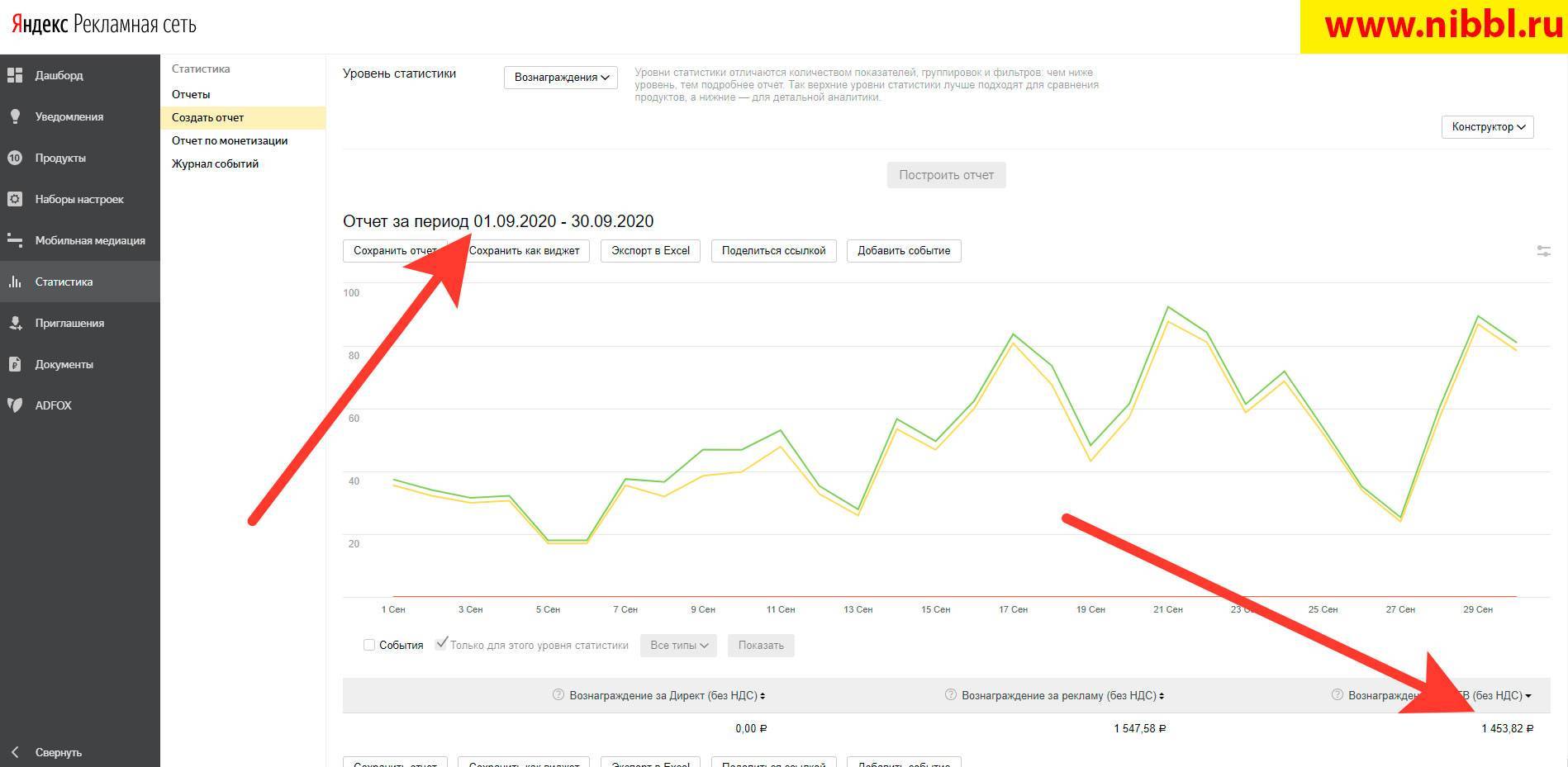The width and height of the screenshot is (1568, 767).
Task: Open chart settings sliders icon
Action: click(x=1542, y=251)
